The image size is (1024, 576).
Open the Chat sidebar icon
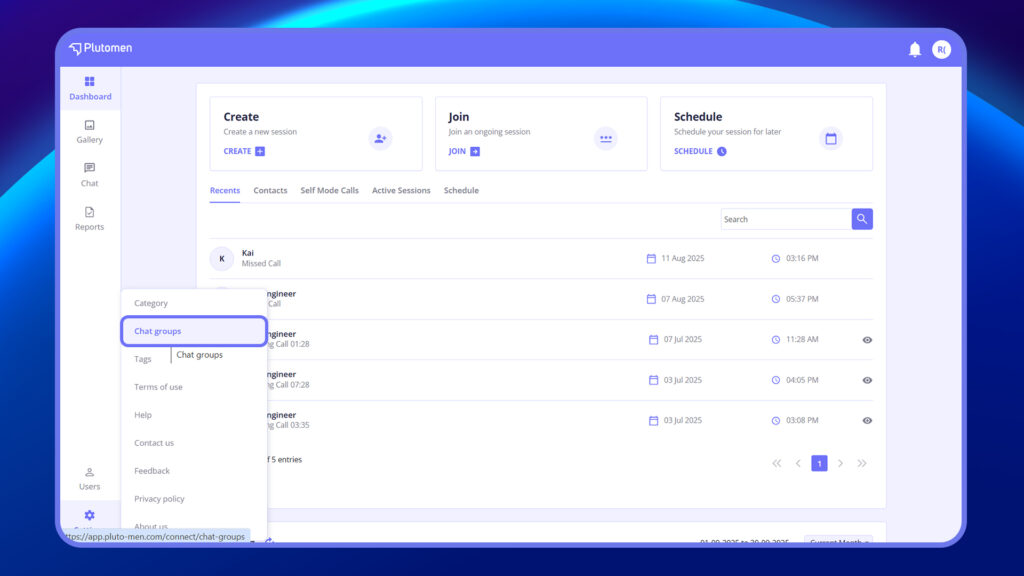(89, 168)
